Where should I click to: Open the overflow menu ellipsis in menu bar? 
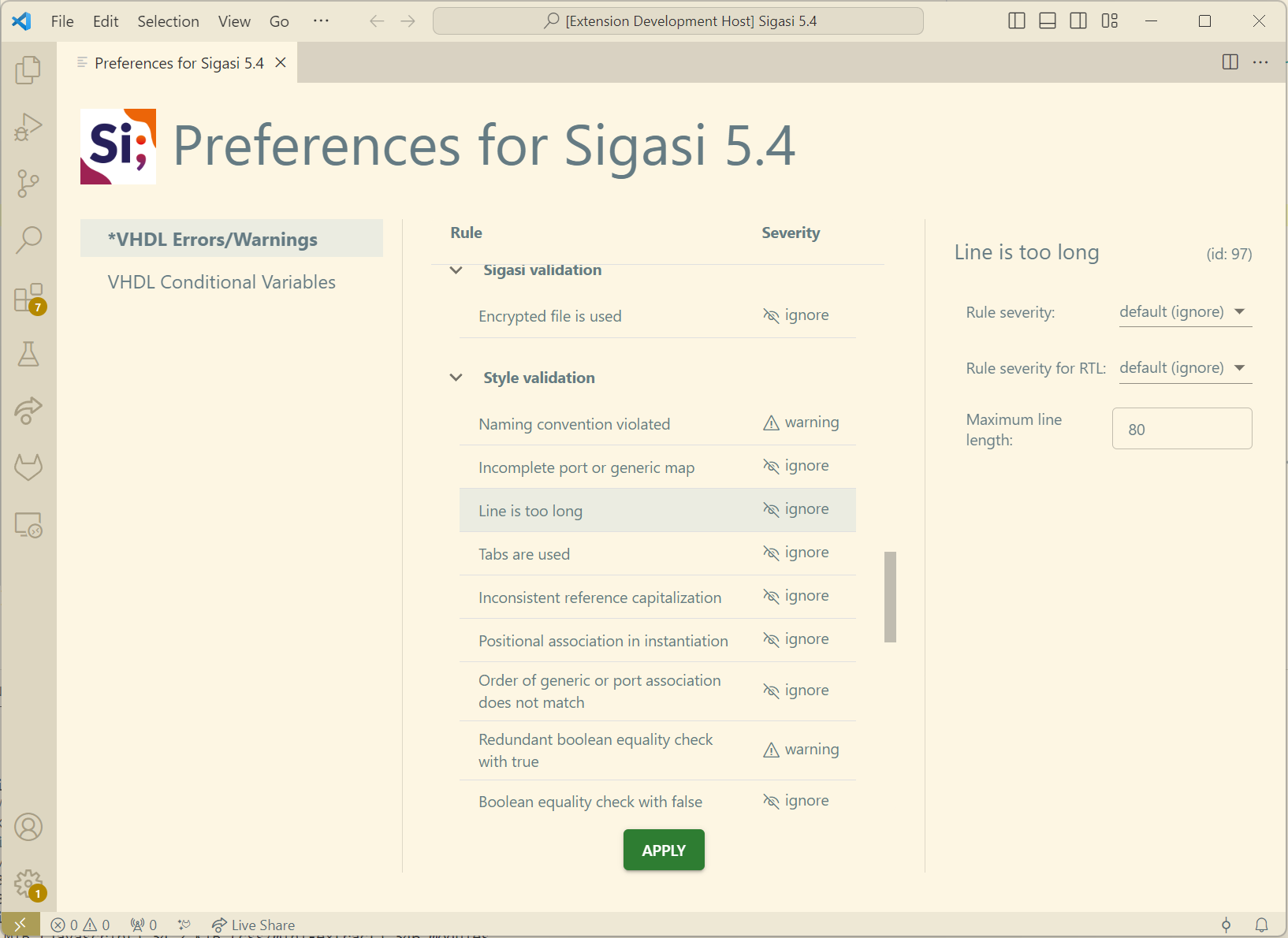coord(321,21)
